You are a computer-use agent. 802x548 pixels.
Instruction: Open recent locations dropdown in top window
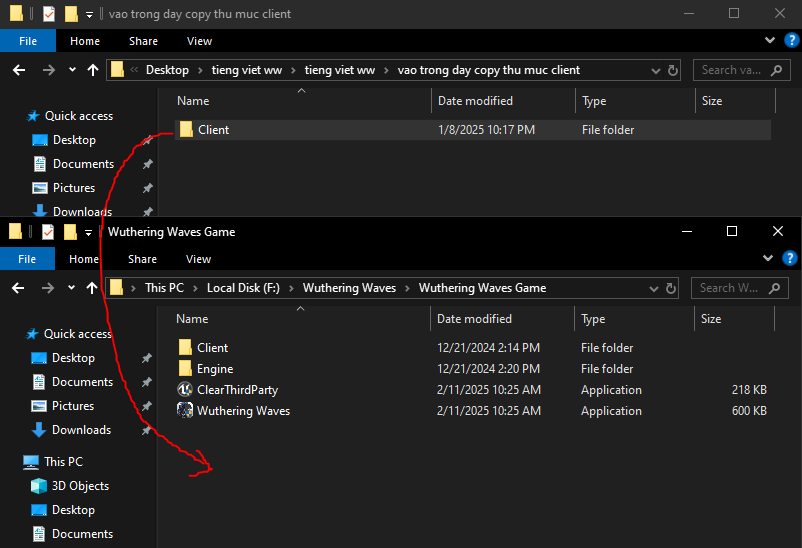pos(72,70)
